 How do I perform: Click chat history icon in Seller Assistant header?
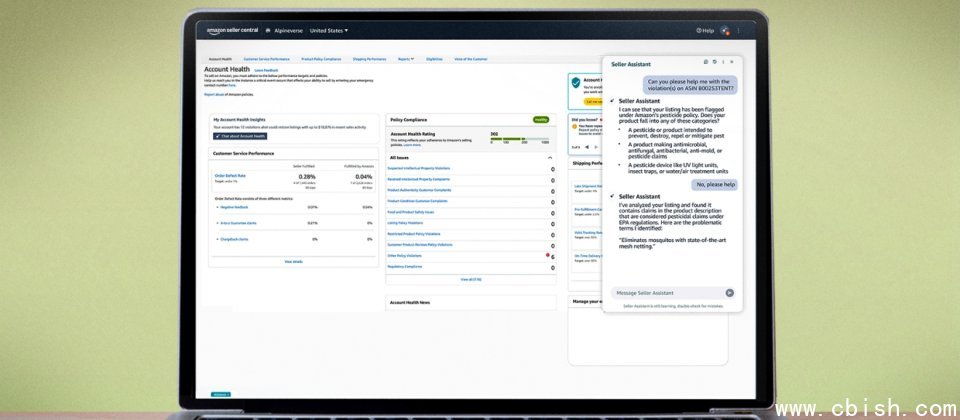(714, 62)
